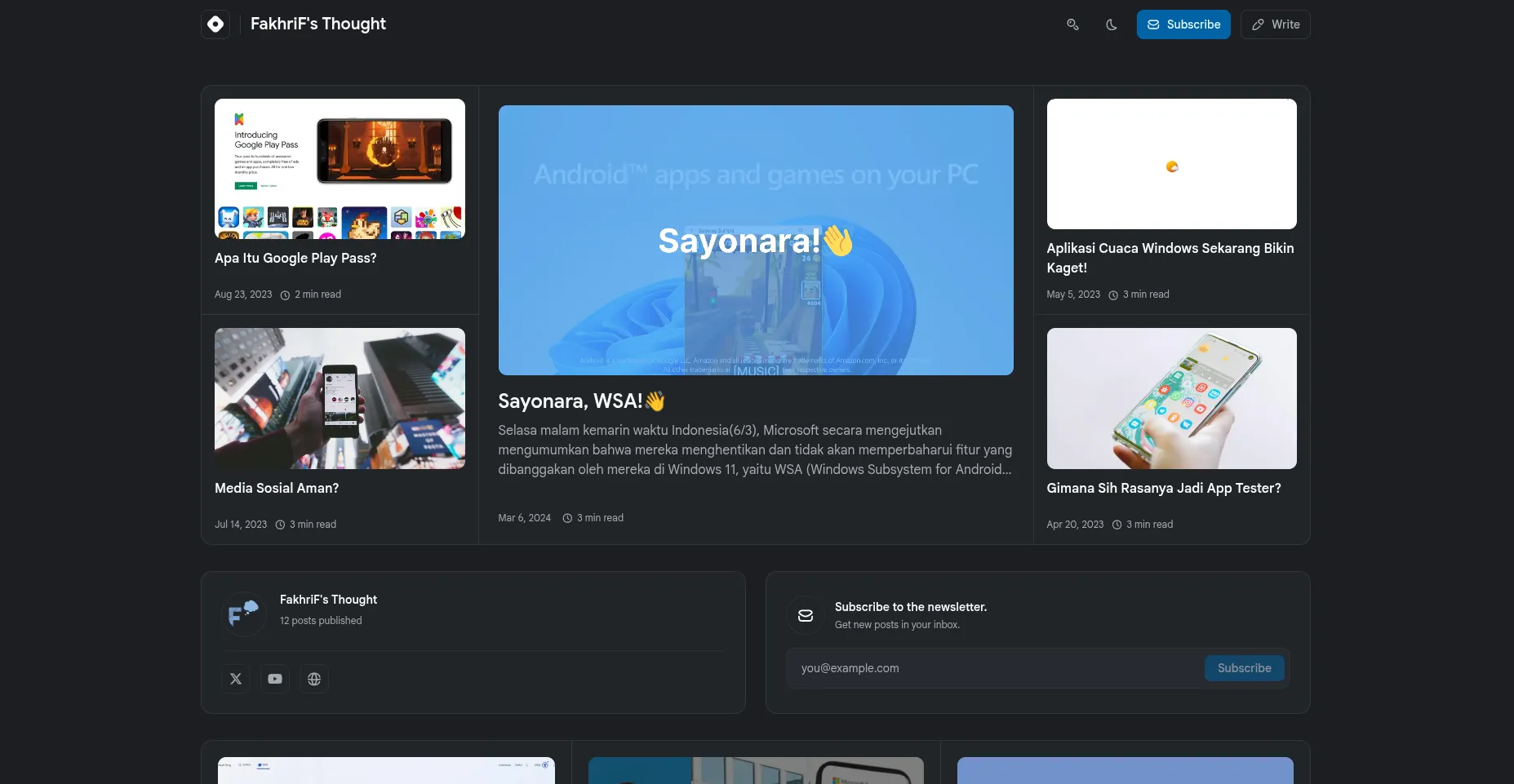Click clock icon beside Aug 23, 2023

(x=285, y=295)
